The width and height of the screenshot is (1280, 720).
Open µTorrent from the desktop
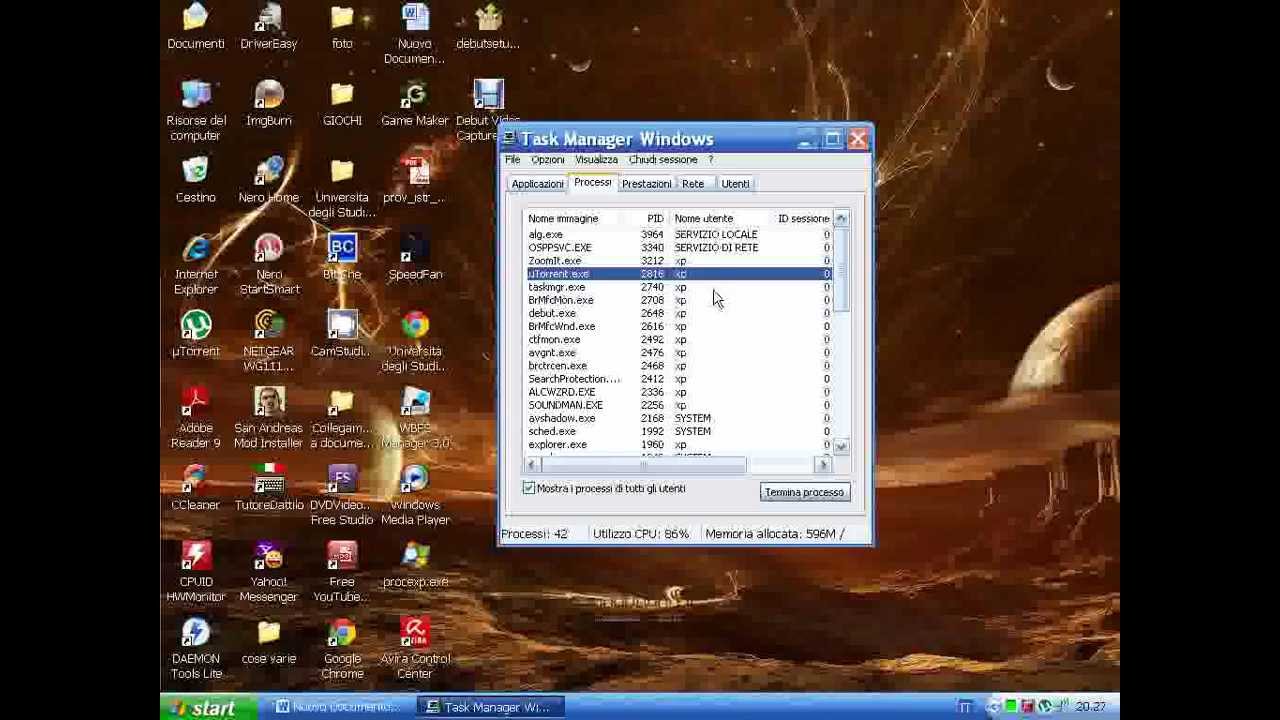tap(195, 327)
